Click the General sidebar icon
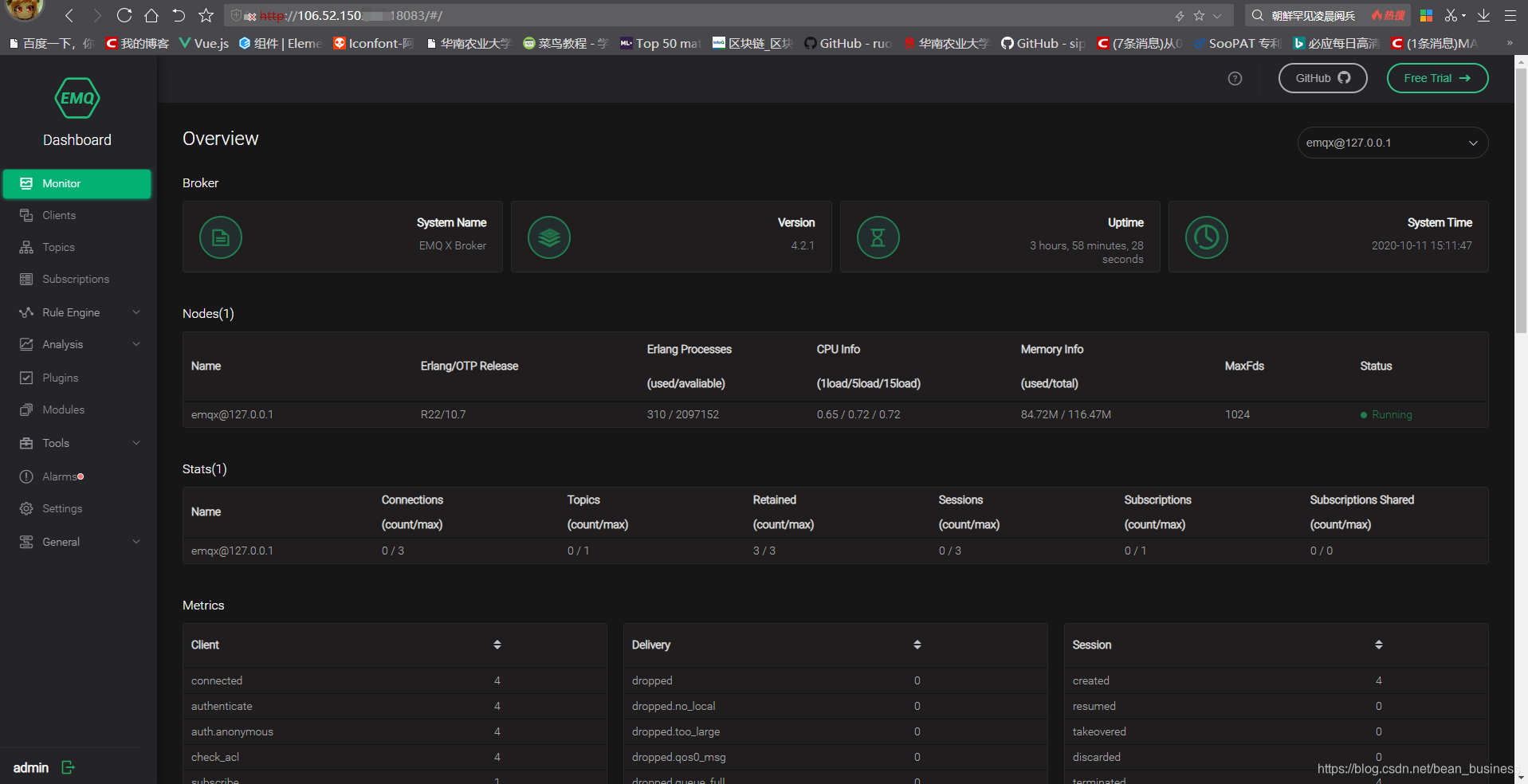This screenshot has width=1528, height=784. click(26, 542)
